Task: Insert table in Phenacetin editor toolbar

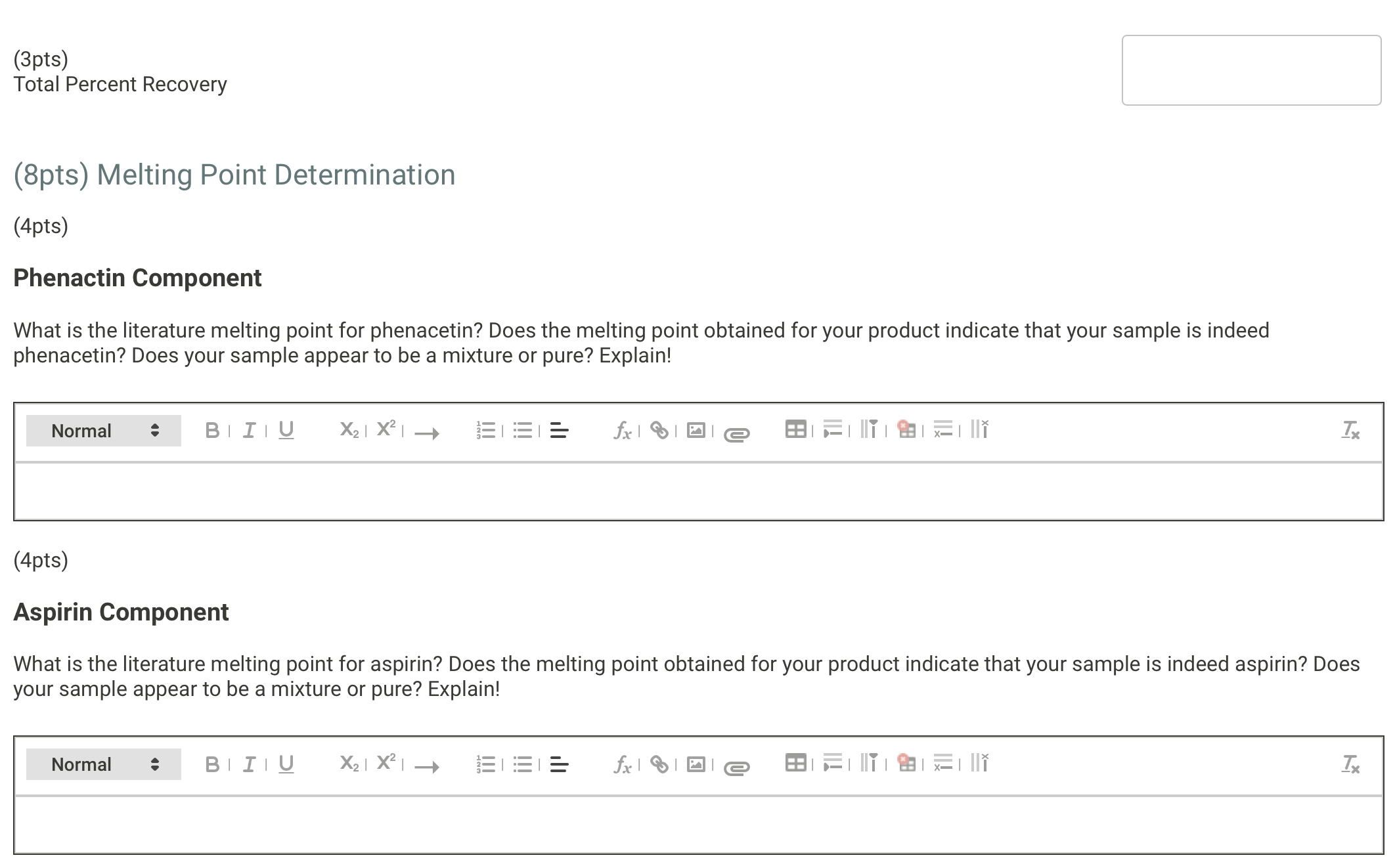Action: [x=795, y=429]
